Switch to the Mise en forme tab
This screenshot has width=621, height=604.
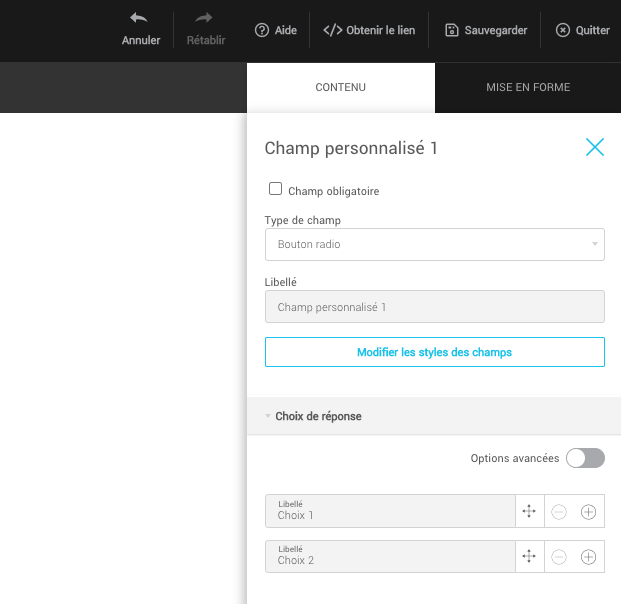pyautogui.click(x=528, y=87)
